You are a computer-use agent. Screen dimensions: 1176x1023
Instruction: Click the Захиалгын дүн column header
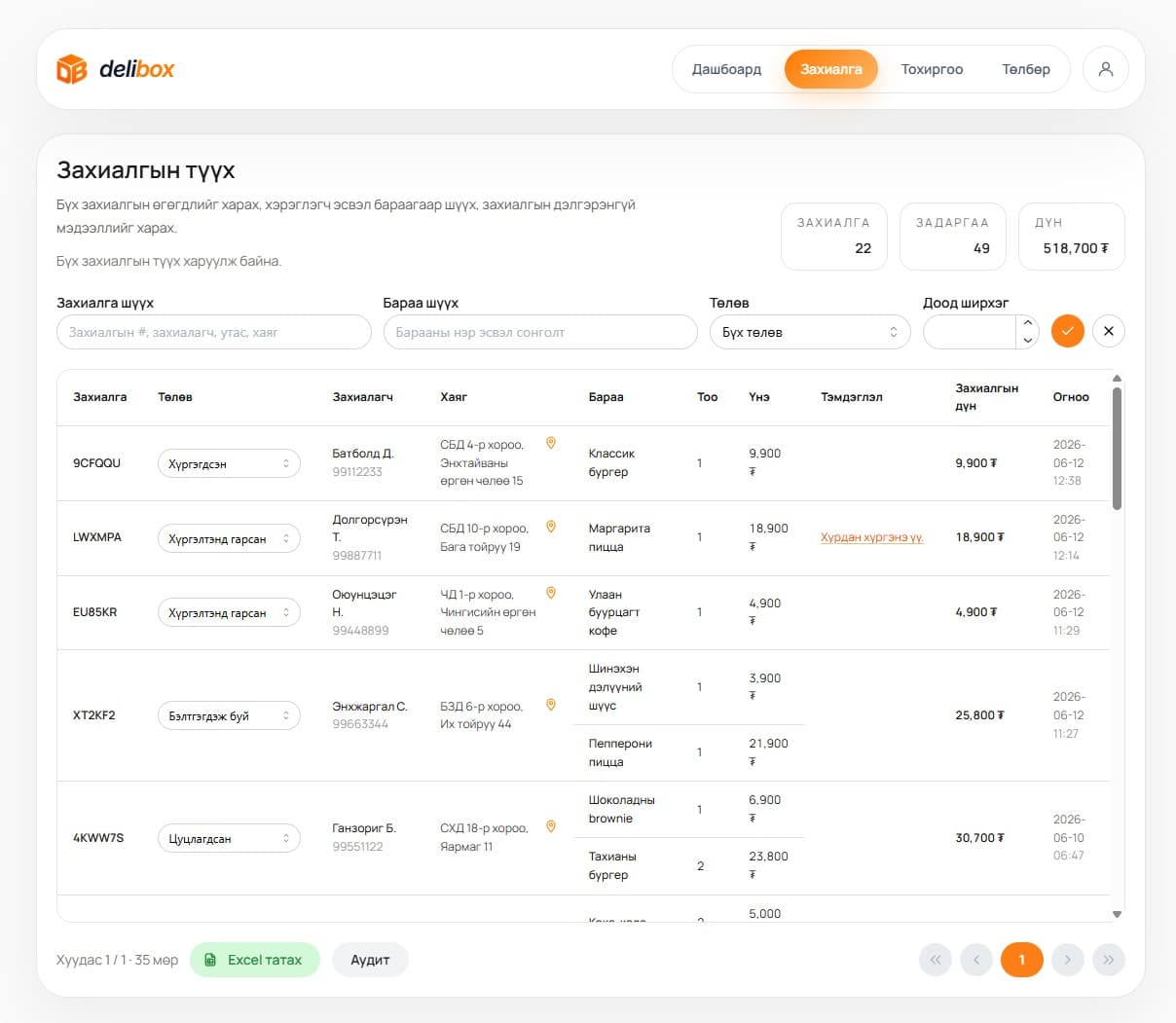click(x=987, y=397)
